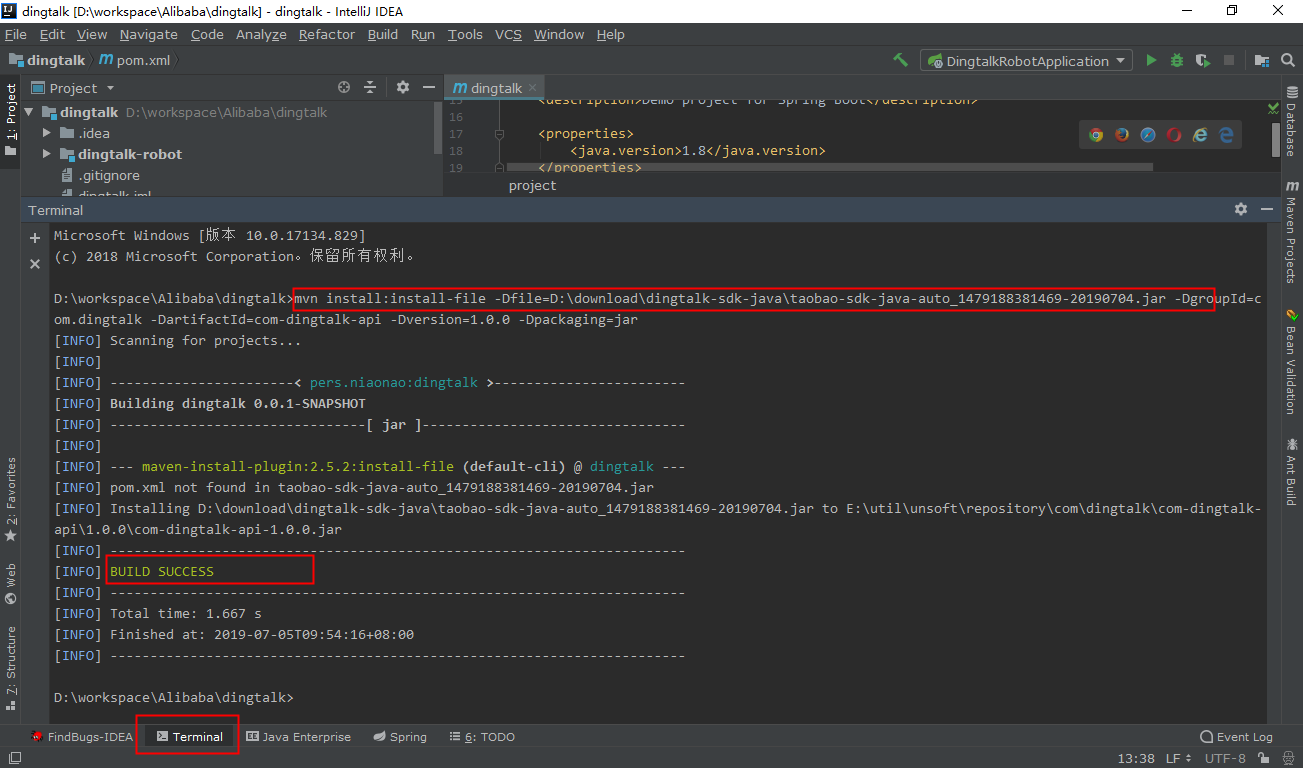Toggle the 1: Project side tab

[x=10, y=119]
